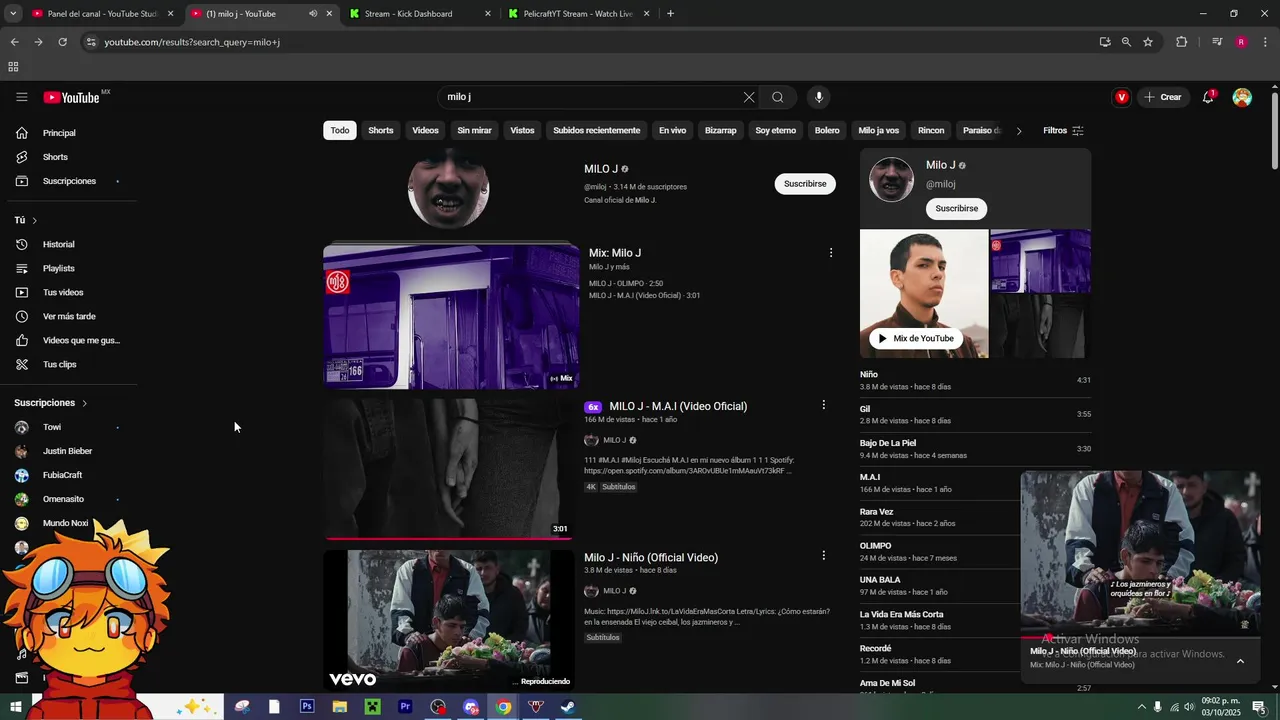Play Mix de YouTube in side panel
Screen dimensions: 1280x720
coord(915,338)
